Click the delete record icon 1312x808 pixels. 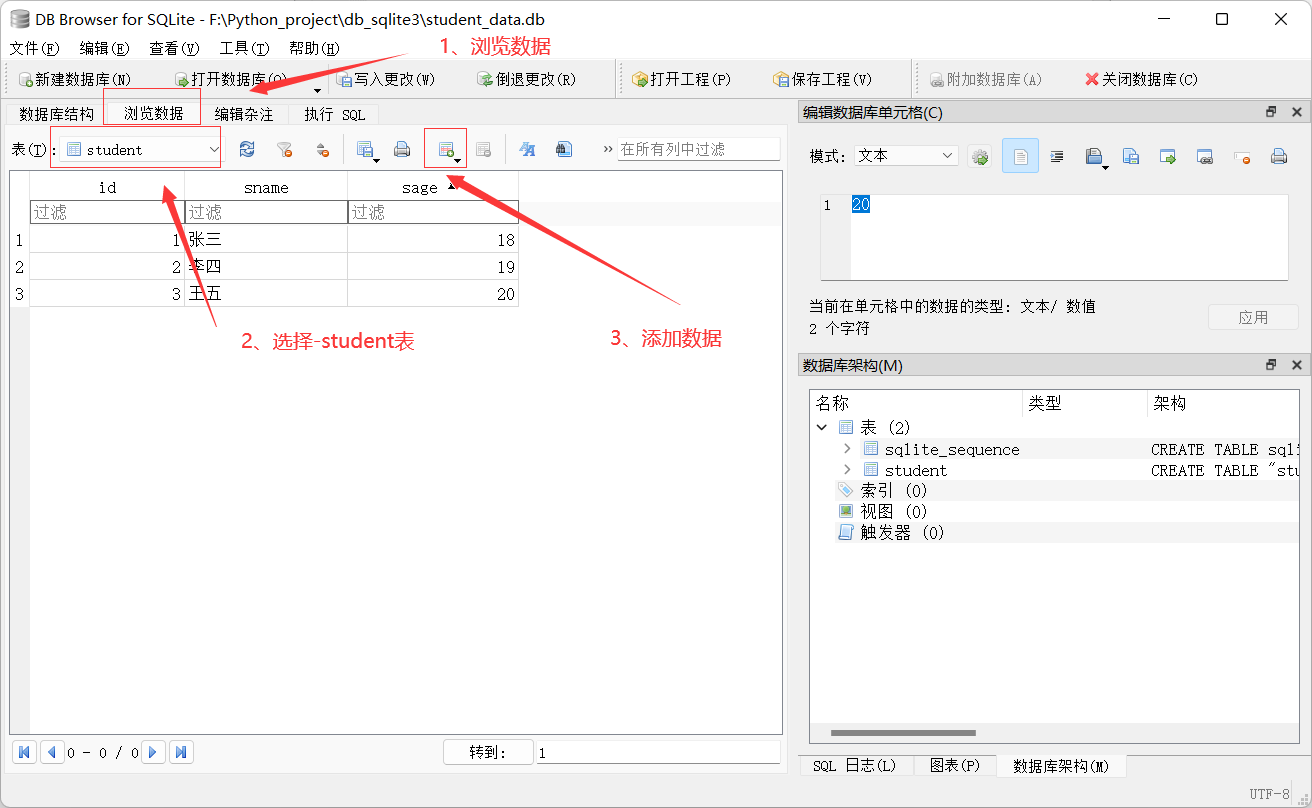pos(483,149)
